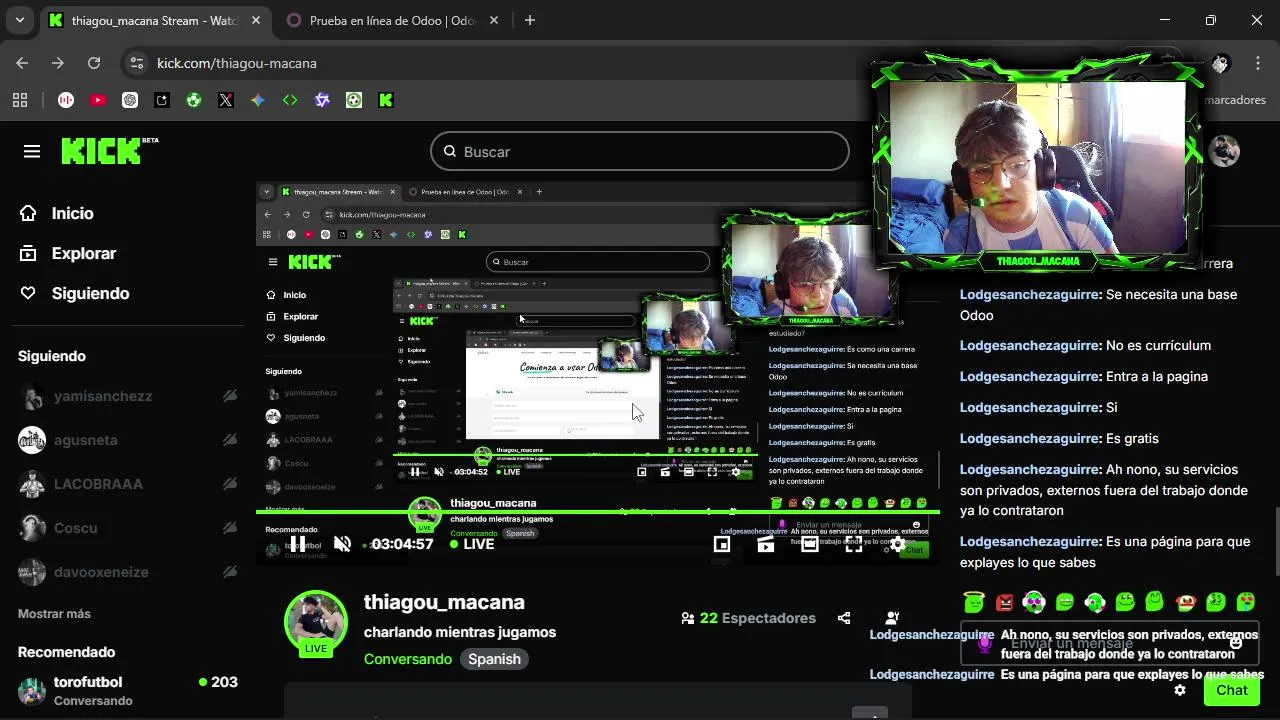
Task: Open the green code brackets bookmark
Action: tap(290, 100)
